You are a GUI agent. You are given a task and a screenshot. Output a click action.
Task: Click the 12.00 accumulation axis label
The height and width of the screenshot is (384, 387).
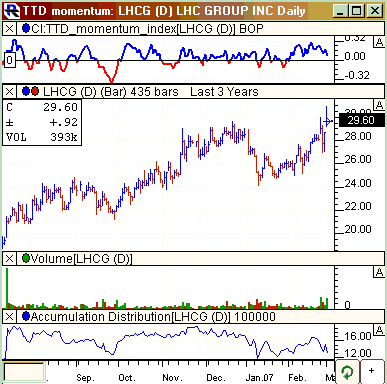pos(358,353)
